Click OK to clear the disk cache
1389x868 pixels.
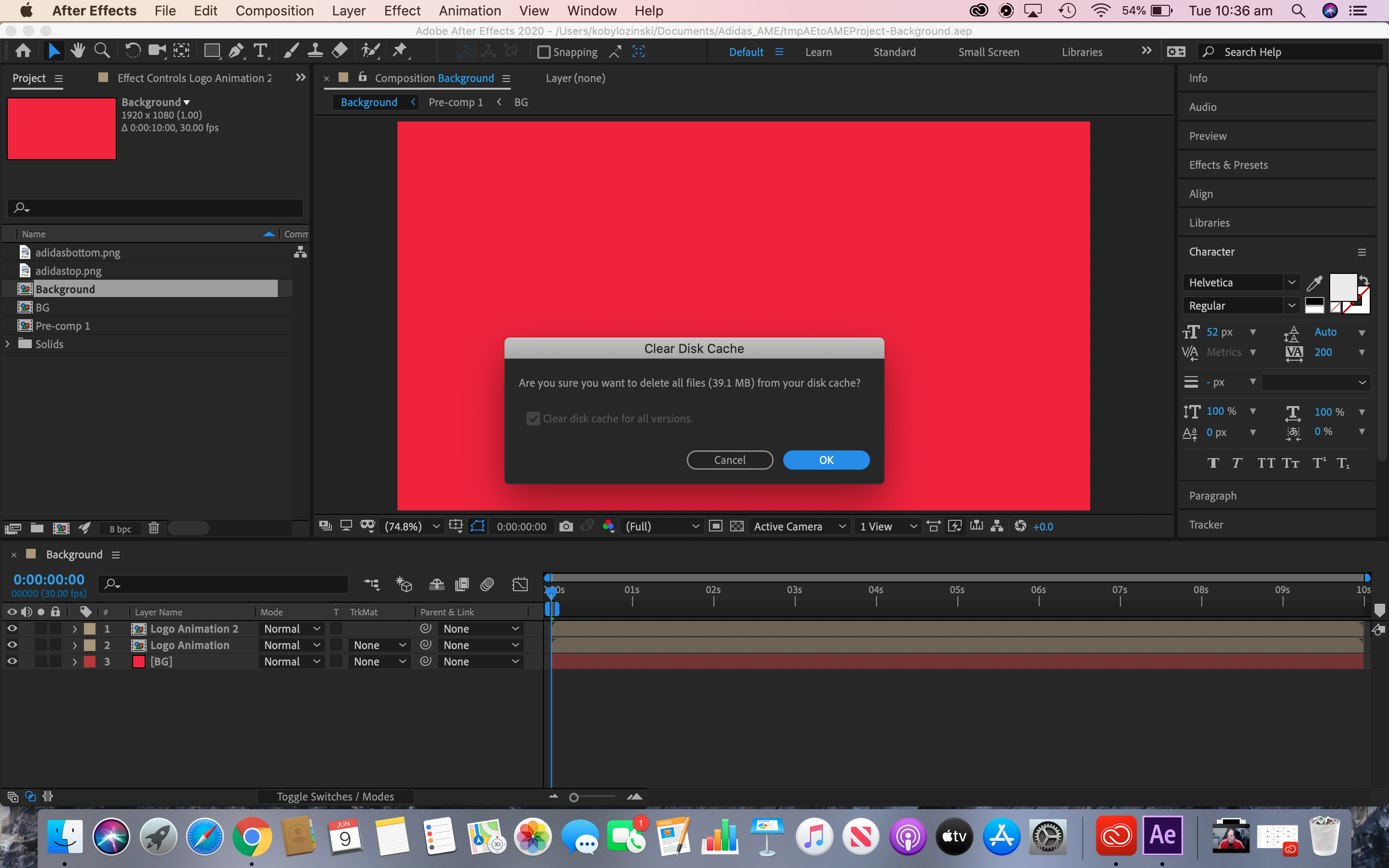[x=826, y=459]
